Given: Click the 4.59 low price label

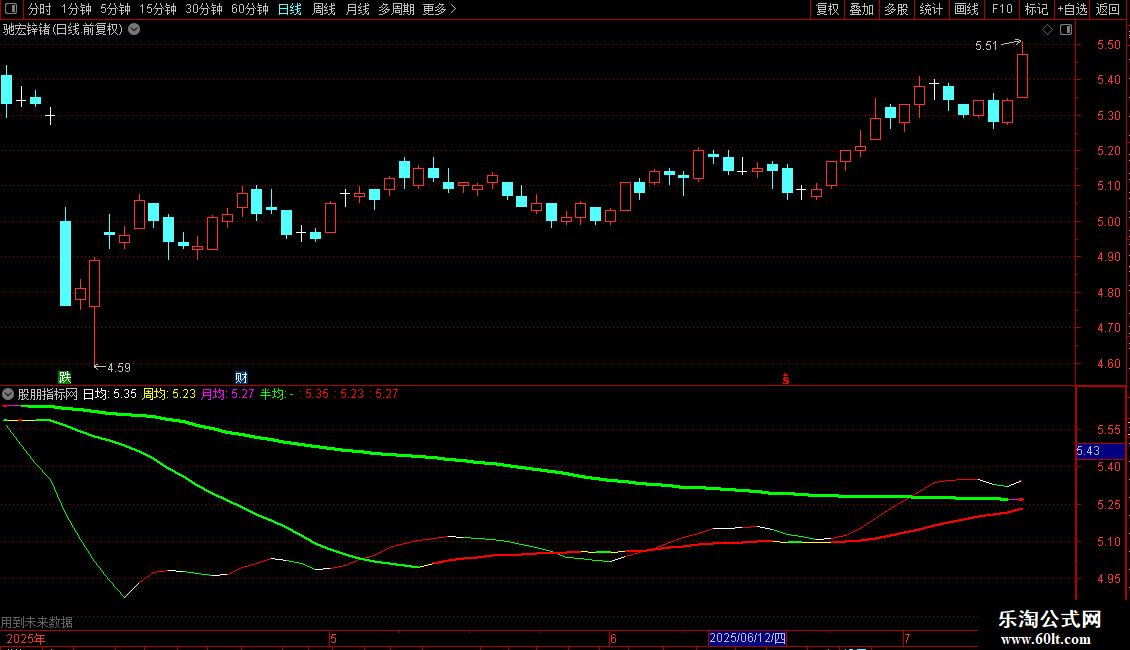Looking at the screenshot, I should 119,368.
